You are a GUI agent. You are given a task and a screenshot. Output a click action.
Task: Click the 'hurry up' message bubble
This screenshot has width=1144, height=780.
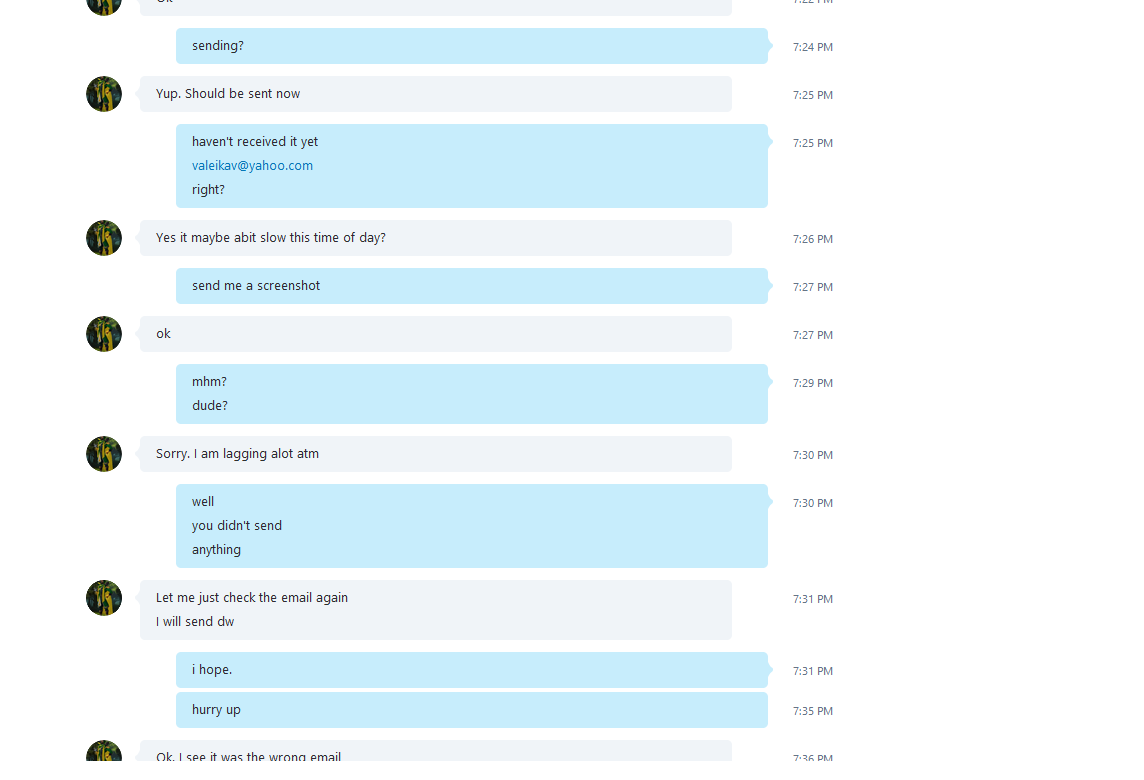pos(472,710)
